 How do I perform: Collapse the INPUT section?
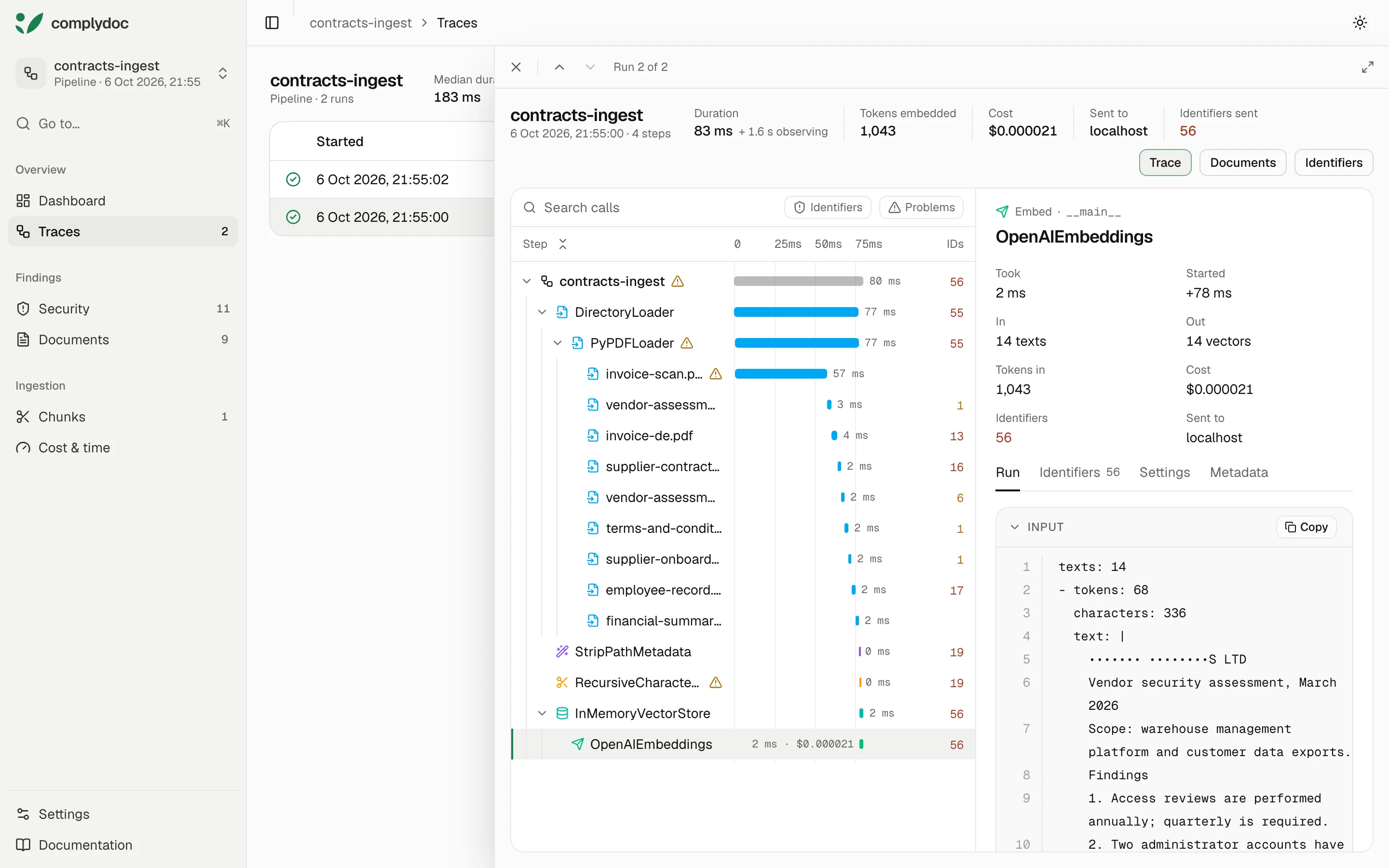click(1015, 527)
